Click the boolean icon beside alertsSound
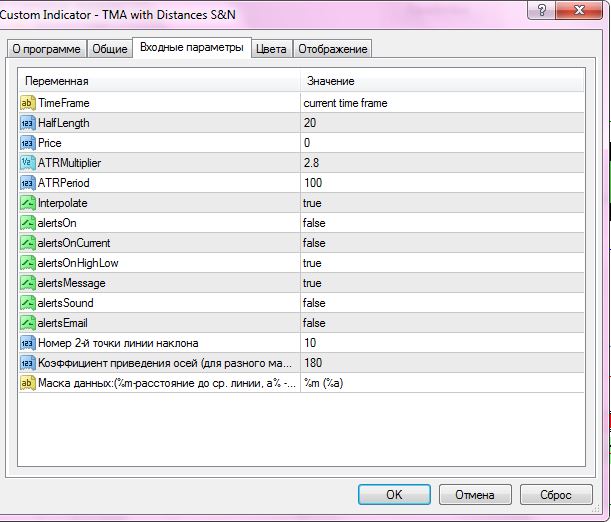The image size is (611, 522). click(27, 303)
